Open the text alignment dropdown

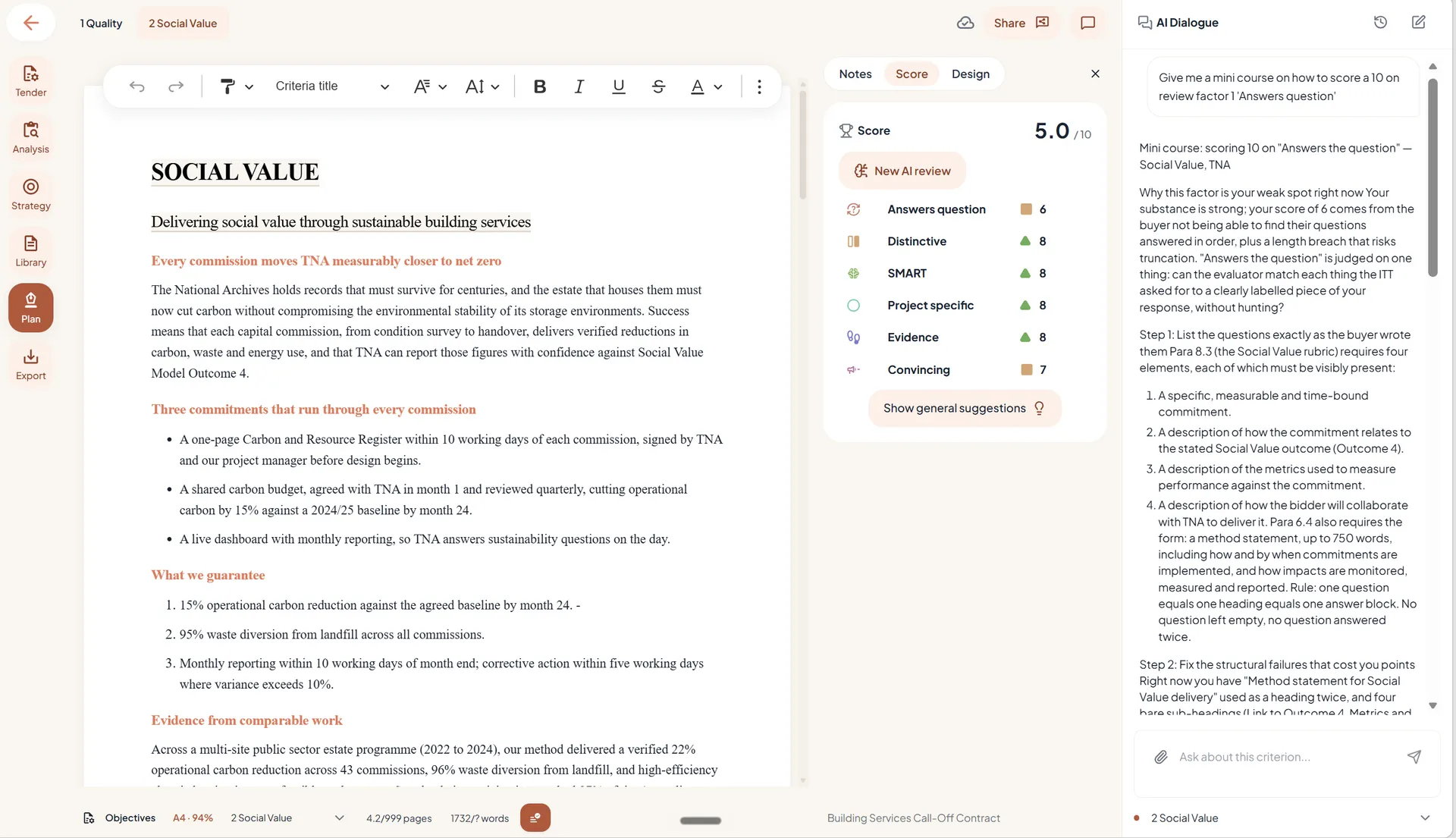429,86
